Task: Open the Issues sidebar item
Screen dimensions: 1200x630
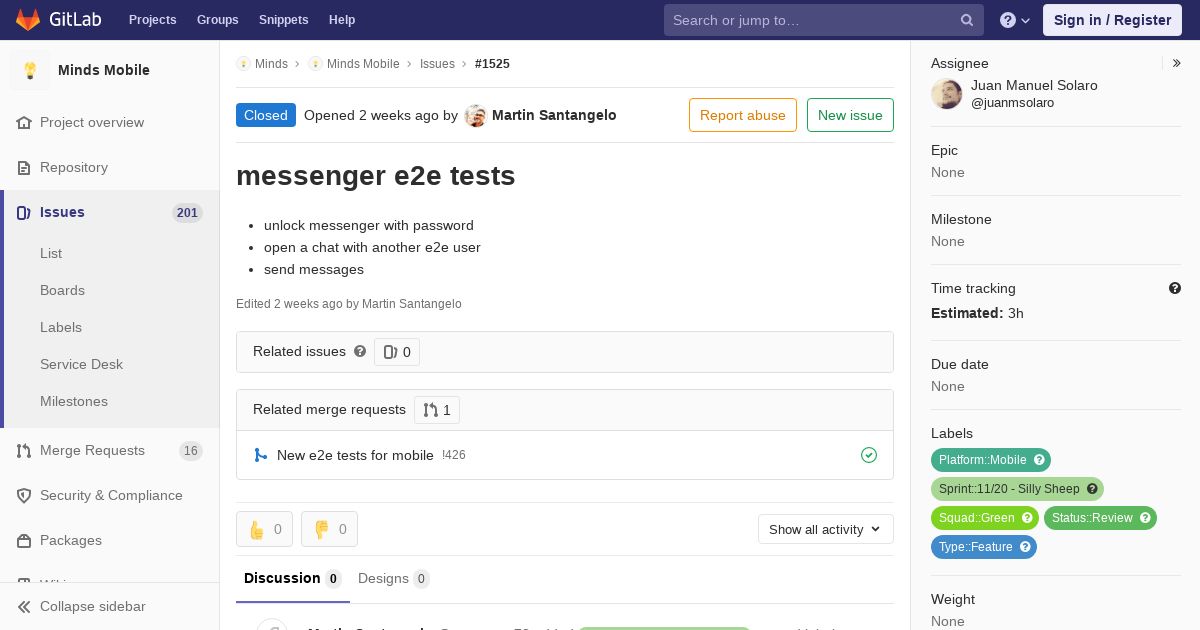Action: (110, 212)
